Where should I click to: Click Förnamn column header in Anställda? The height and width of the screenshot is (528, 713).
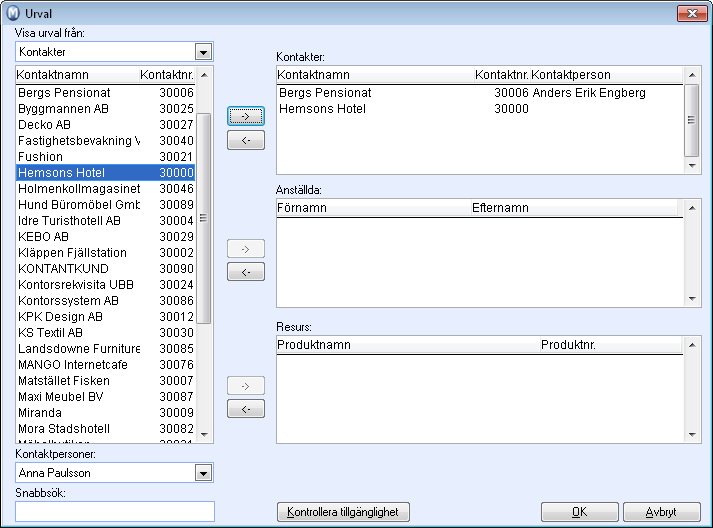374,208
